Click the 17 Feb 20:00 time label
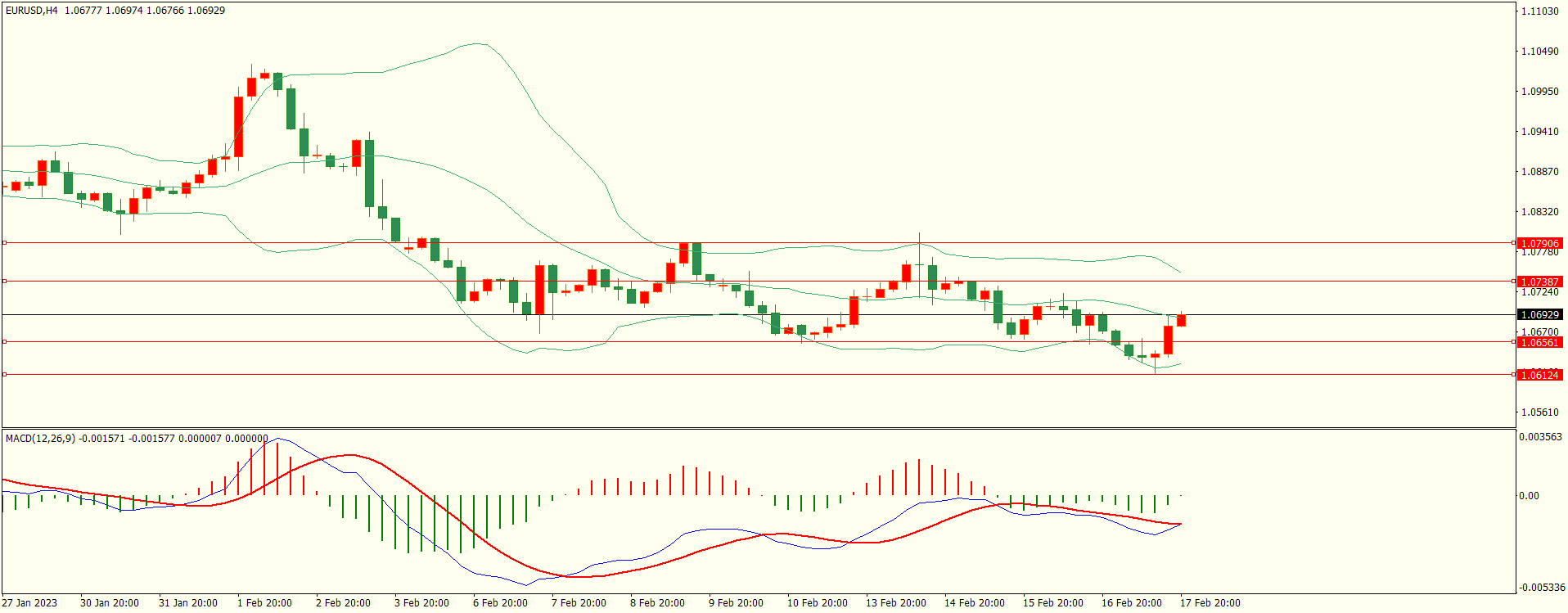Screen dimensions: 1568x613 coord(1210,603)
